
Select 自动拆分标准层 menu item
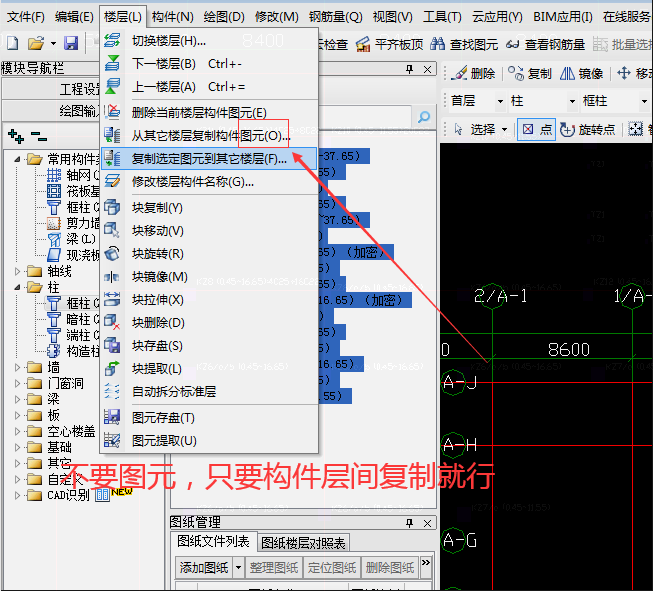(209, 392)
